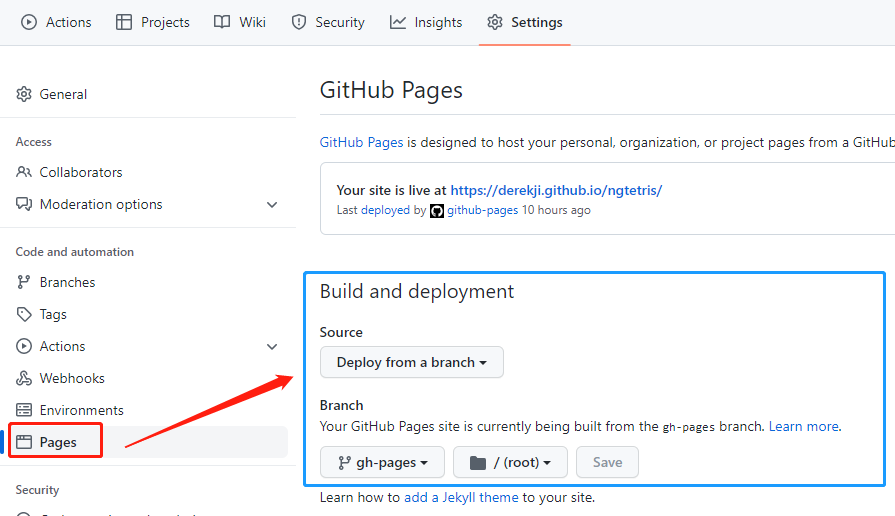Open the gh-pages branch dropdown
The image size is (895, 516).
[382, 462]
